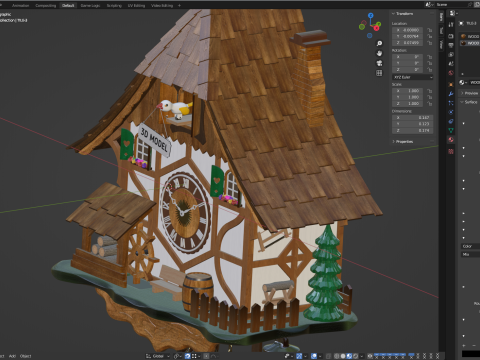Open the Tool sidebar tab
480x360 pixels.
(x=441, y=31)
